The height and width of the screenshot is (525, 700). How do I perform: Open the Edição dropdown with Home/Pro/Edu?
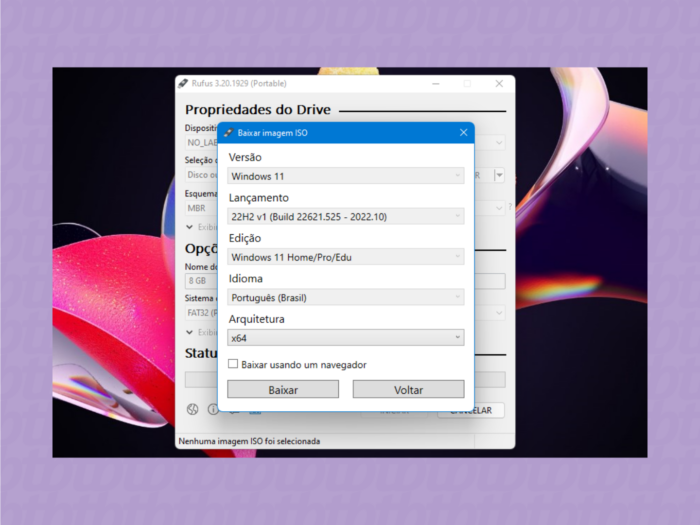point(346,257)
